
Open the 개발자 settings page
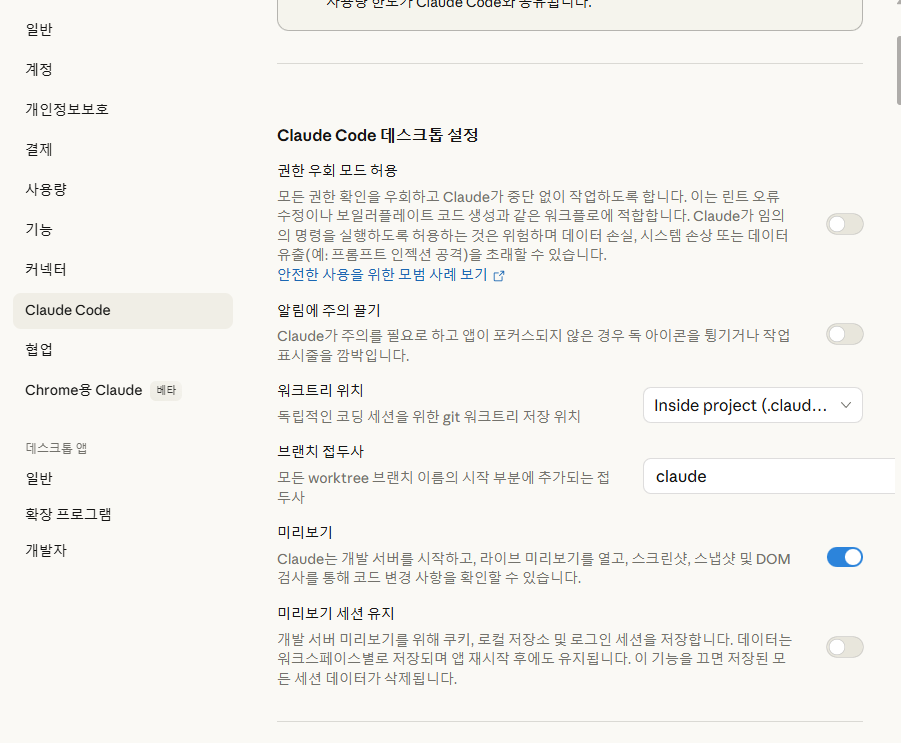[x=46, y=550]
